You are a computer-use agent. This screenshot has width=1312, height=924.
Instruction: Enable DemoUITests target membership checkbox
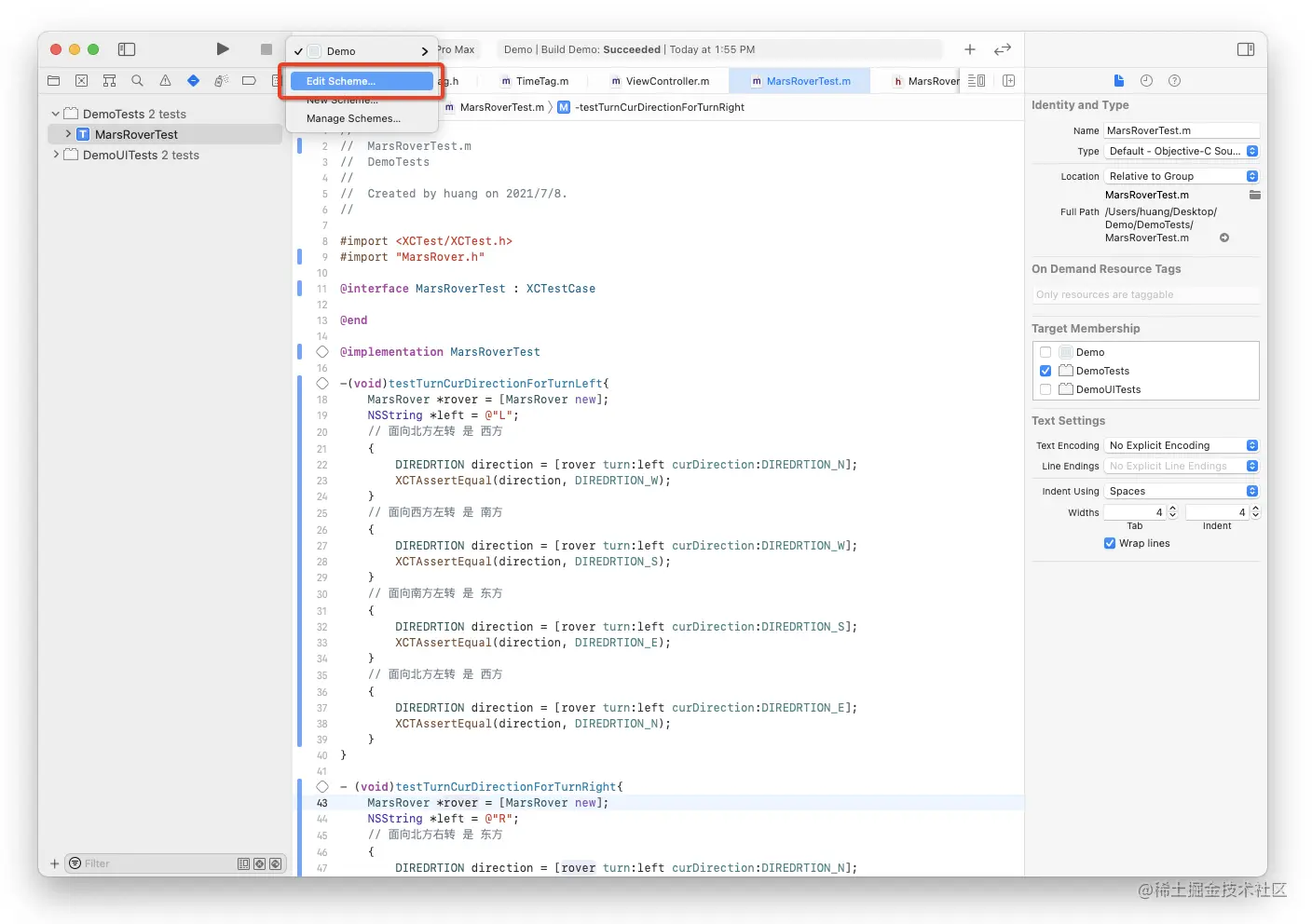point(1045,389)
